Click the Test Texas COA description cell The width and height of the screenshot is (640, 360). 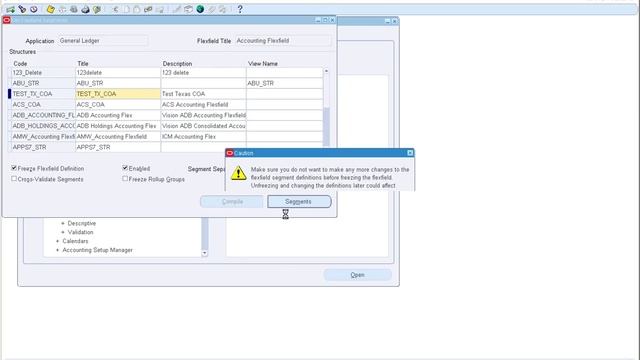coord(203,94)
